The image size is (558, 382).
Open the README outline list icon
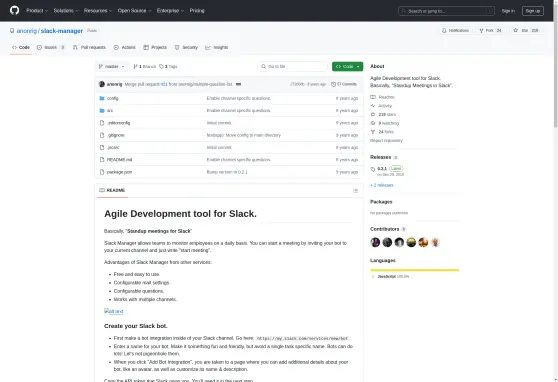(355, 191)
